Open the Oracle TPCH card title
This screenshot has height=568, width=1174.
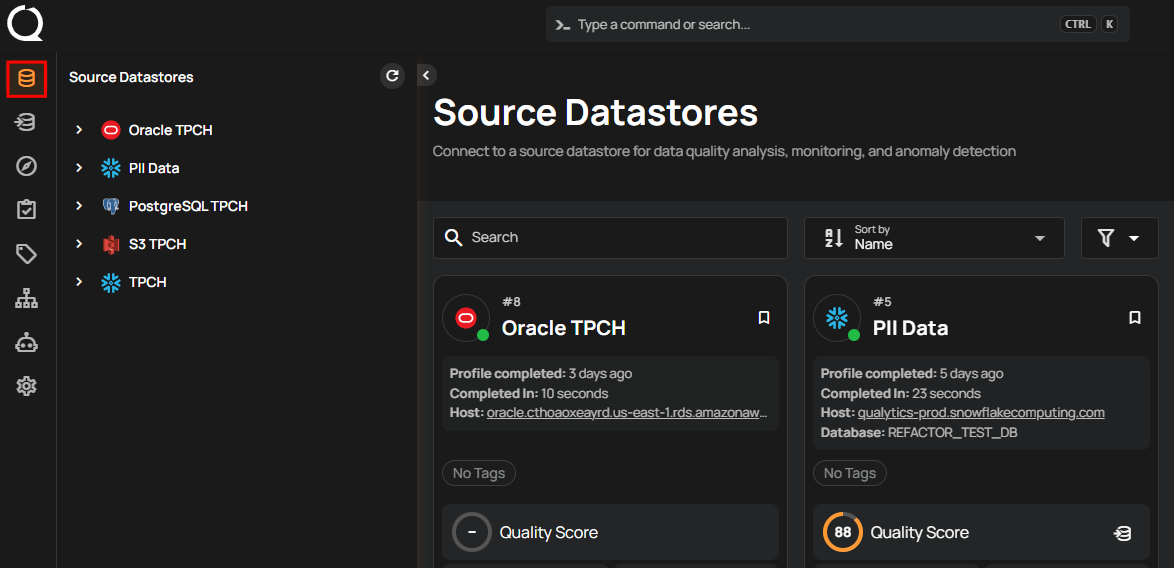tap(564, 328)
